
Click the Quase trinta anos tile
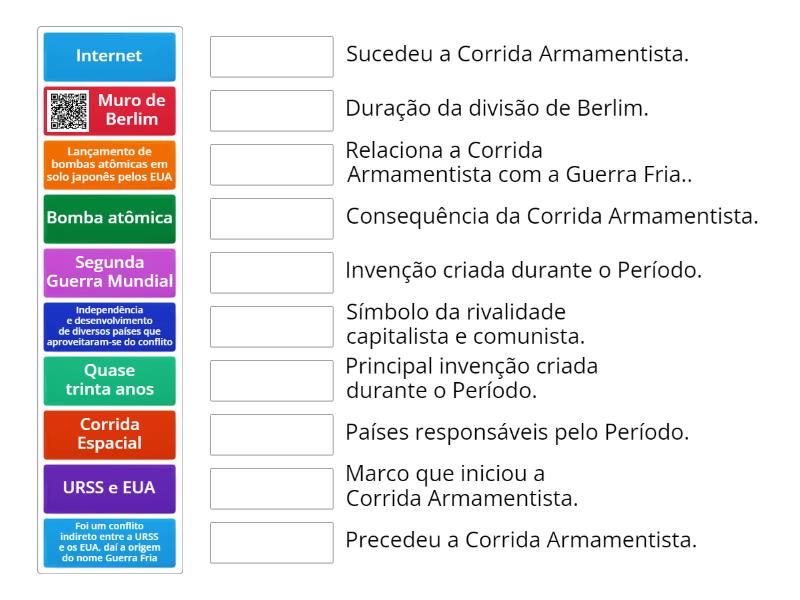(110, 380)
